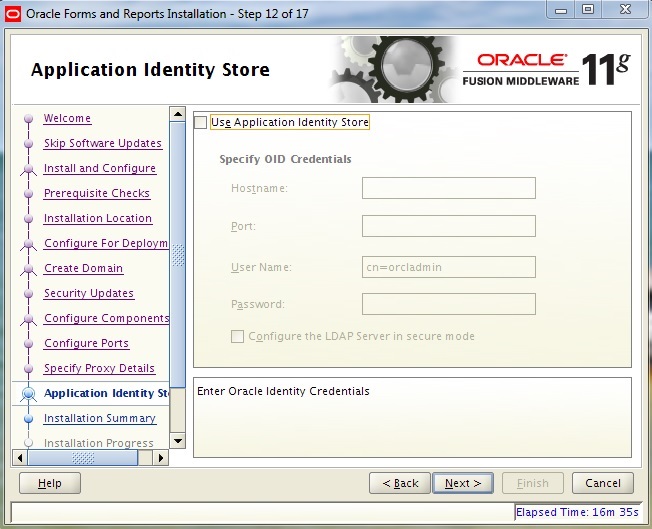
Task: Click the Installation Summary step icon
Action: [x=27, y=419]
